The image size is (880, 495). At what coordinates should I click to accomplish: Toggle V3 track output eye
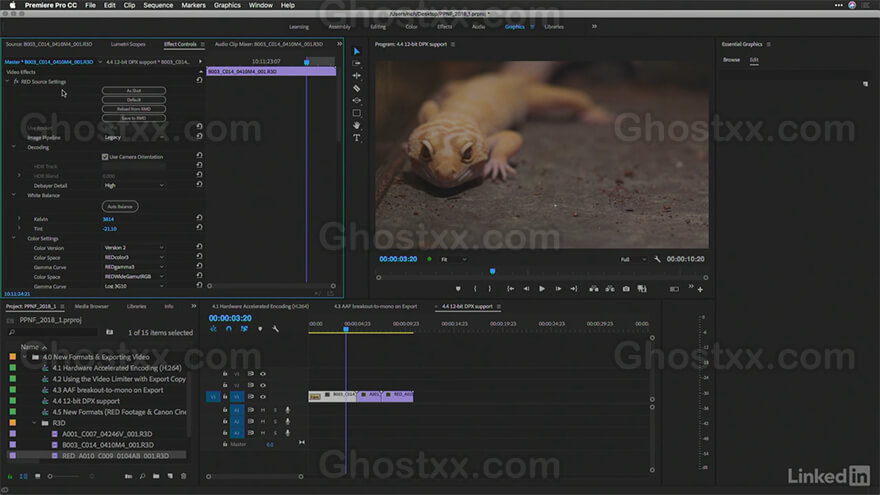(x=263, y=374)
